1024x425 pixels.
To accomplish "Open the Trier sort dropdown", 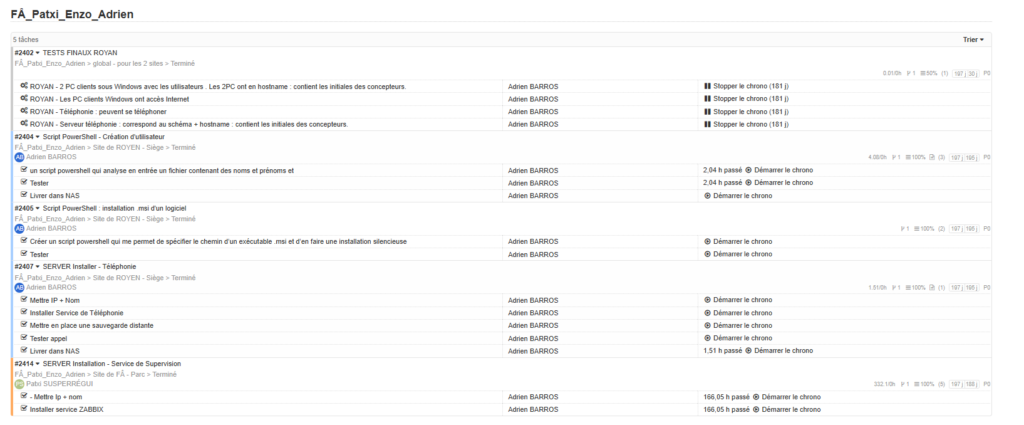I will click(x=973, y=40).
